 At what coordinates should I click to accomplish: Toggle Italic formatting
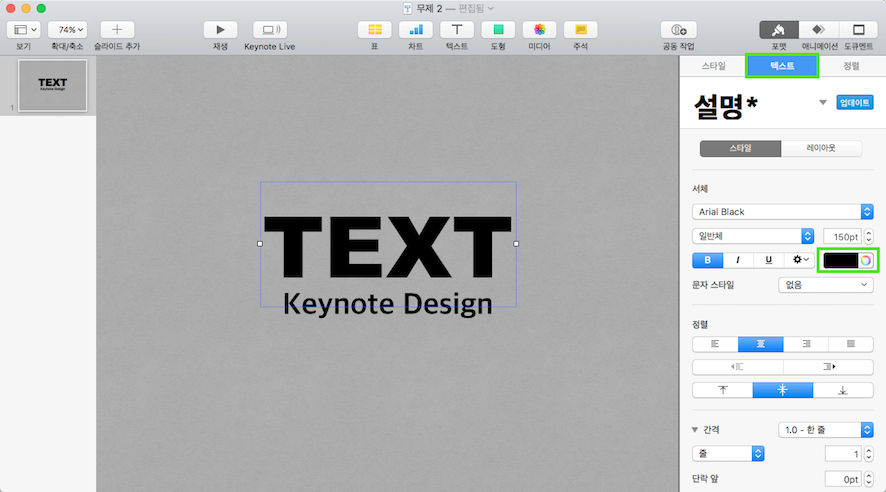(x=737, y=260)
